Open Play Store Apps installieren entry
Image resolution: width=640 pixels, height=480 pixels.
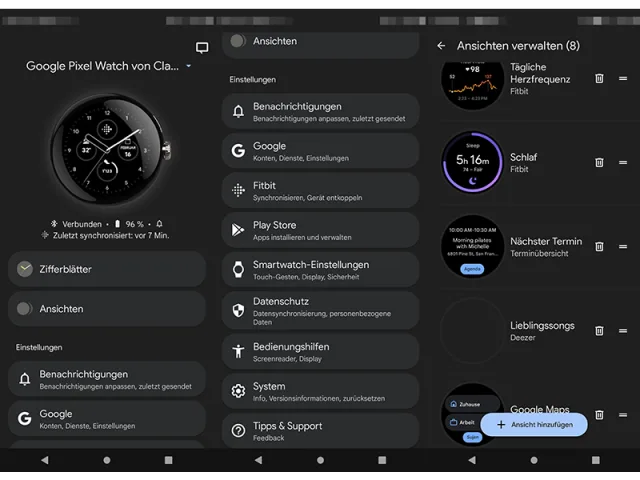coord(320,230)
